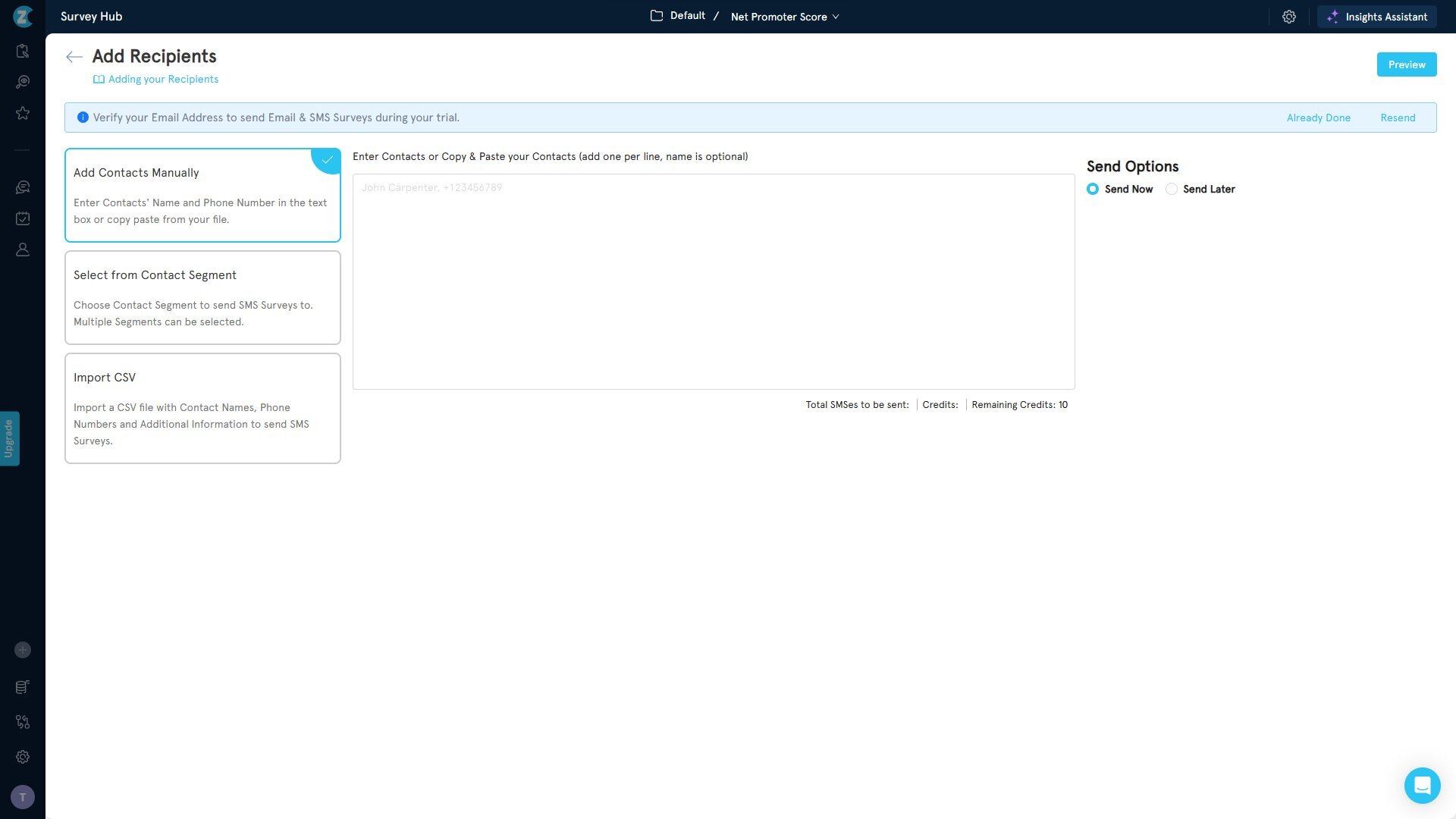Open the Adding your Recipients help link

click(x=163, y=80)
